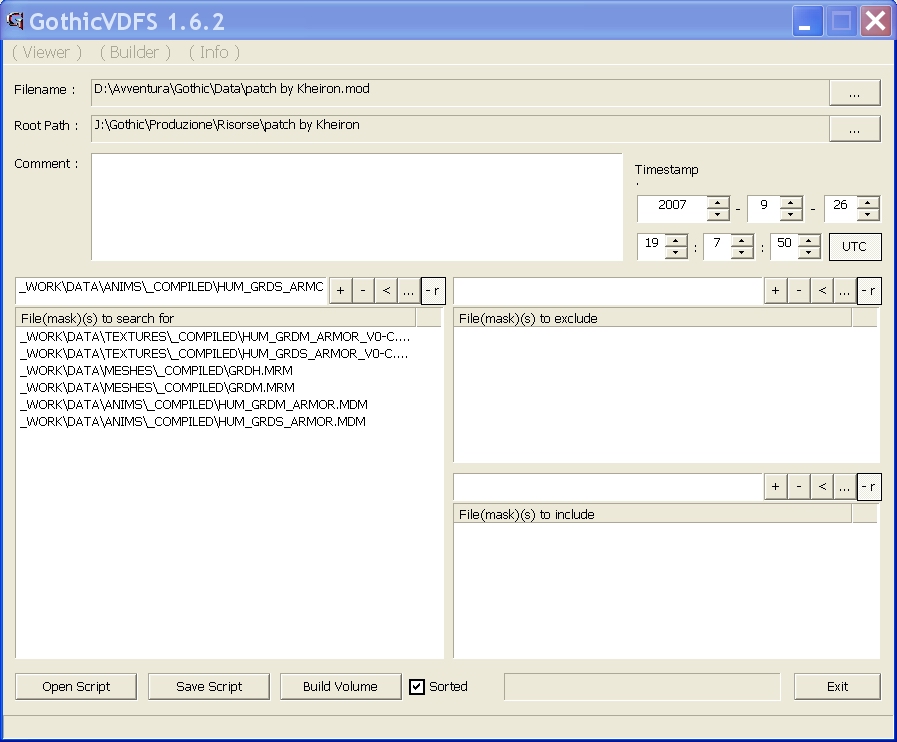Open the ( Viewer ) menu

click(x=47, y=53)
